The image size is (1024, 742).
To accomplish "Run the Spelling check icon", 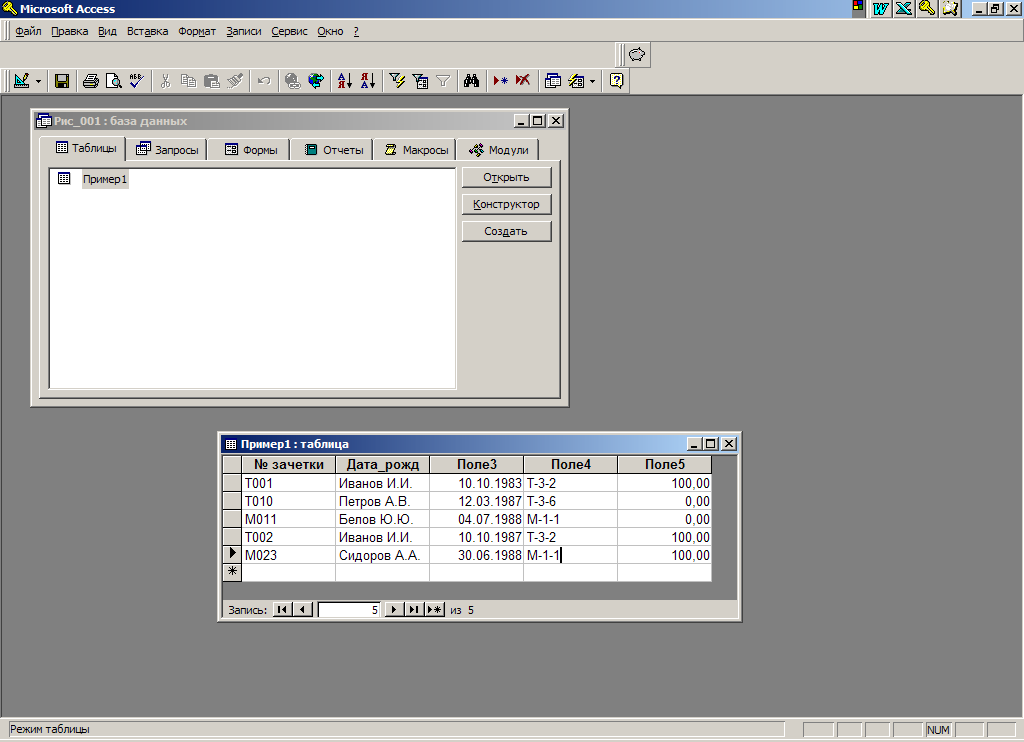I will click(x=136, y=81).
